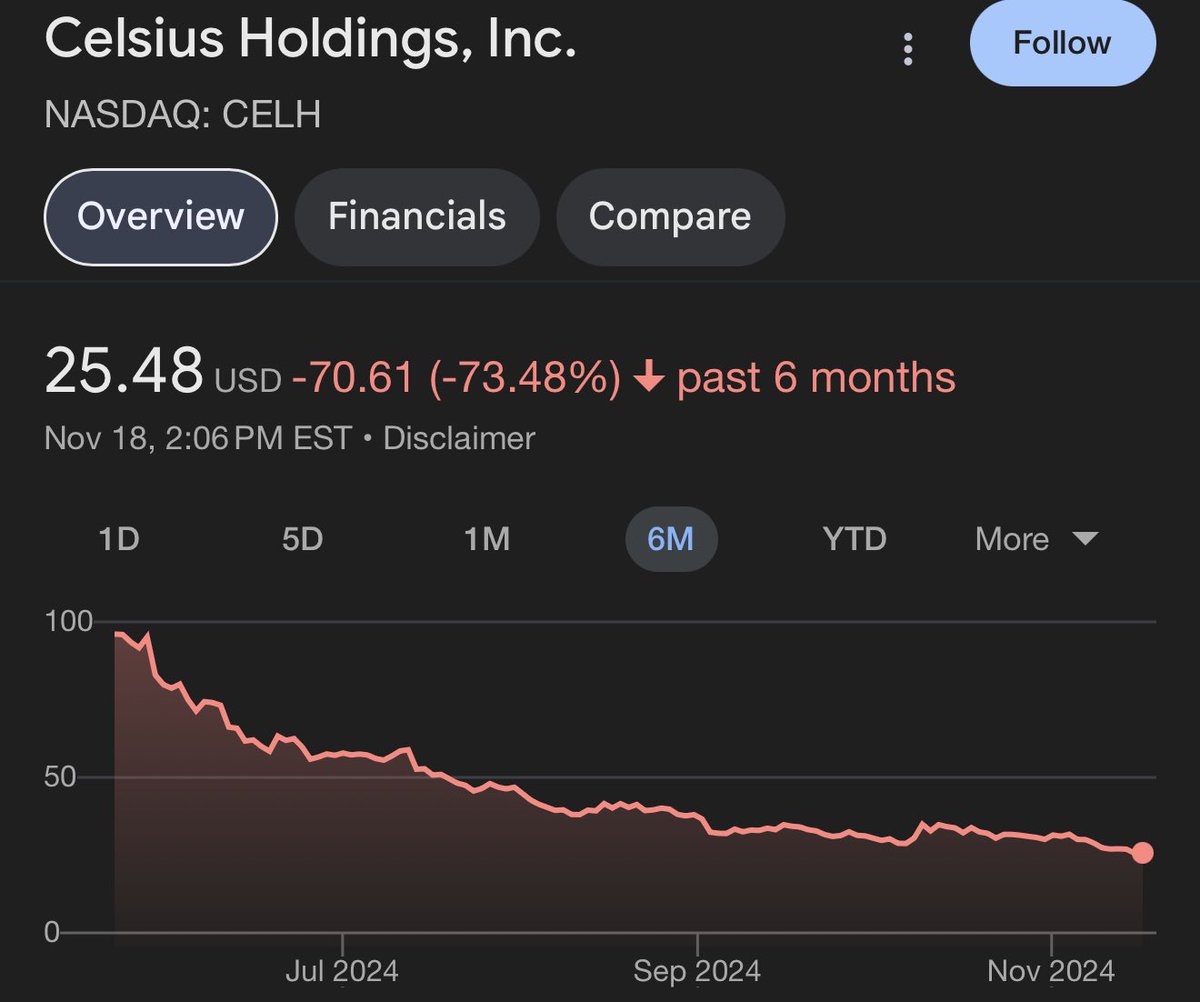Open the Disclaimer link
This screenshot has width=1200, height=1002.
459,438
